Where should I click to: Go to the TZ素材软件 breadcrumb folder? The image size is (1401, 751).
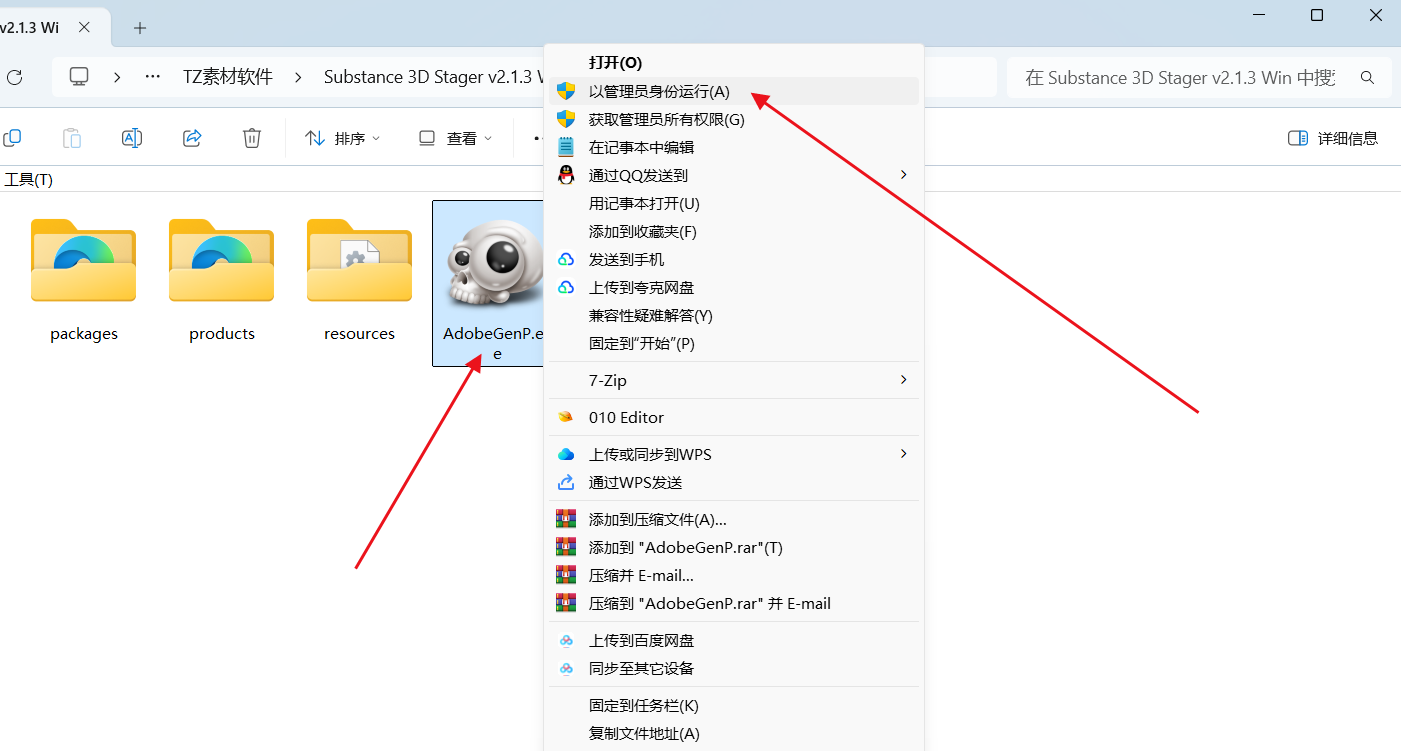[x=228, y=77]
